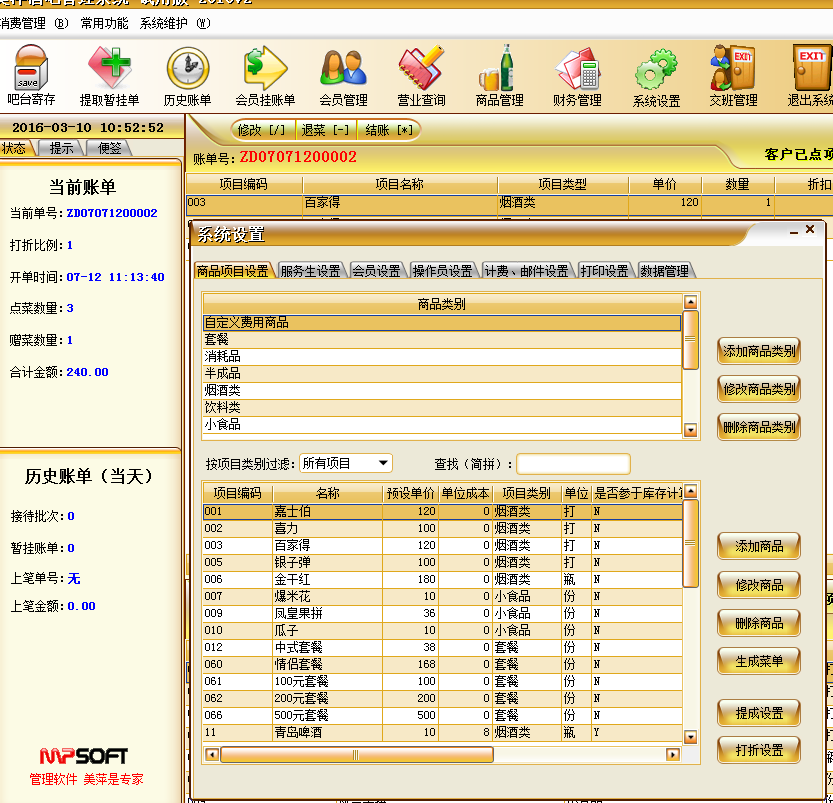This screenshot has height=803, width=833.
Task: Click product table scroll right arrow
Action: [673, 754]
